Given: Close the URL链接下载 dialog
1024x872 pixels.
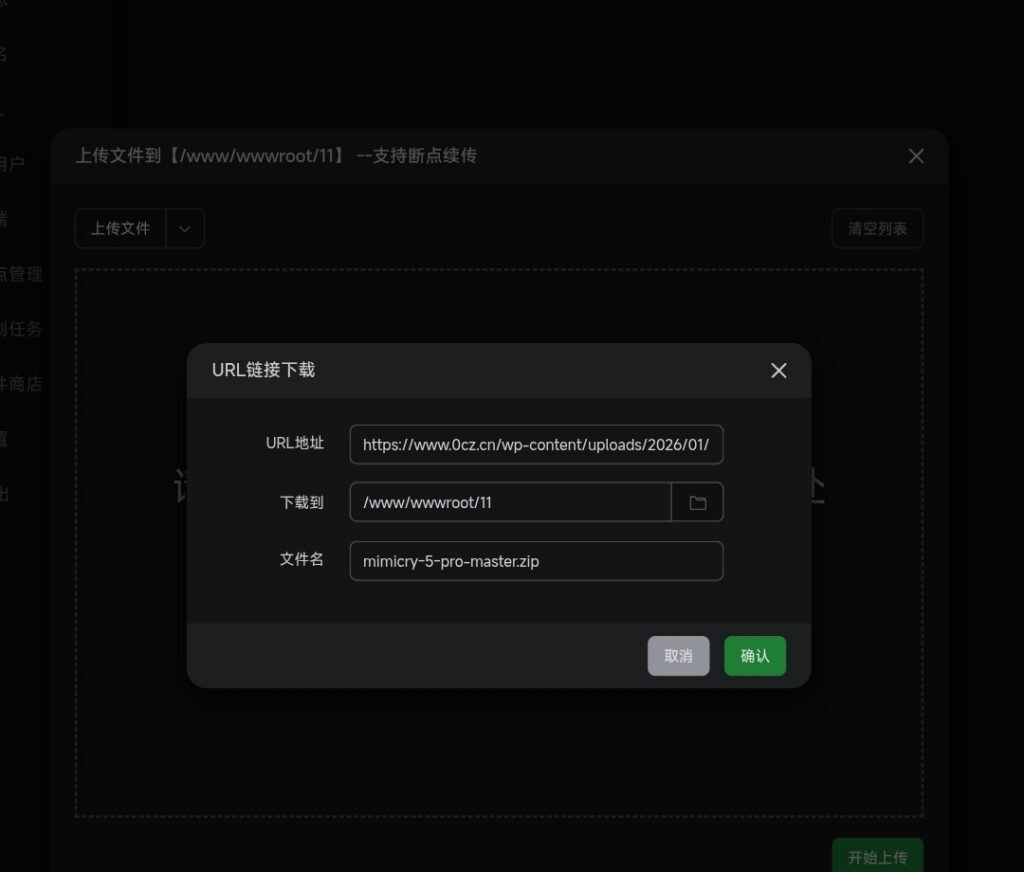Looking at the screenshot, I should pos(778,370).
